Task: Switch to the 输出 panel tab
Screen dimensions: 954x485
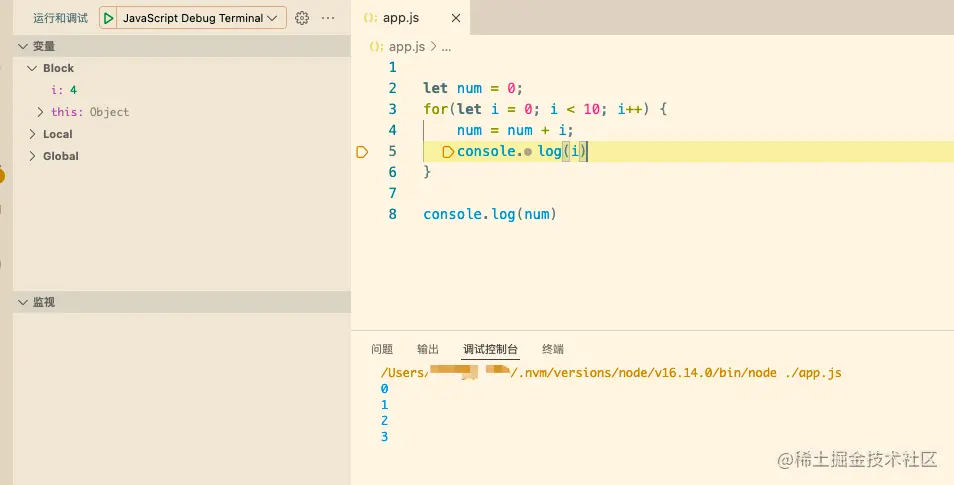Action: coord(428,349)
